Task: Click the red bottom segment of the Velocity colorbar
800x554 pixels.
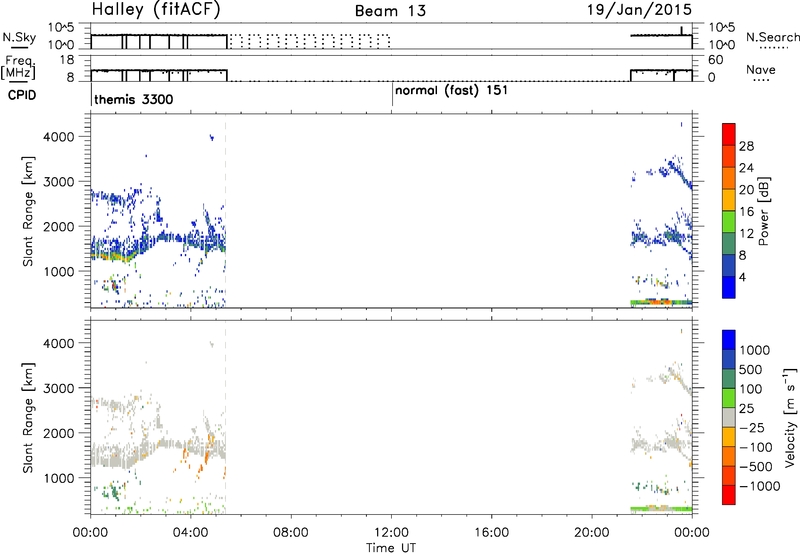Action: [x=729, y=495]
